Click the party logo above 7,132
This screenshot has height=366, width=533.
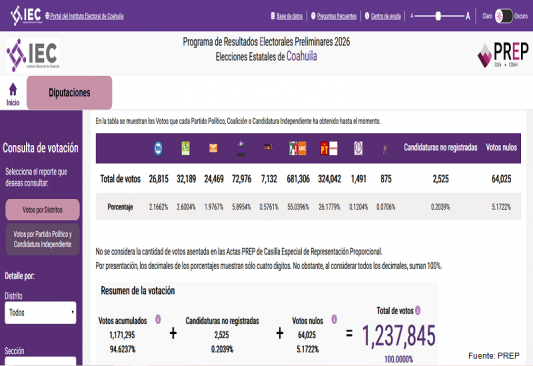[x=268, y=147]
